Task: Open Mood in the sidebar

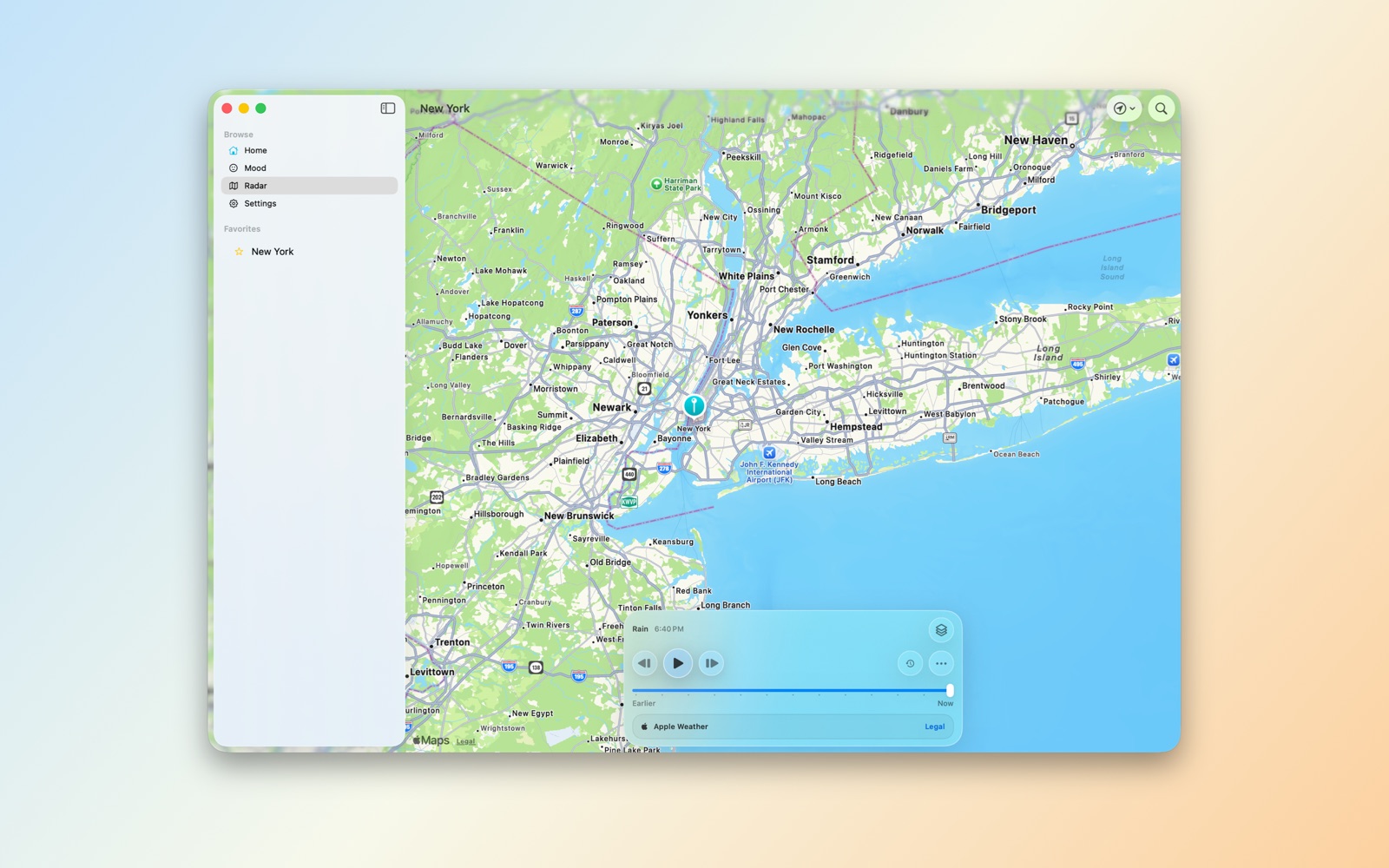Action: [x=310, y=168]
